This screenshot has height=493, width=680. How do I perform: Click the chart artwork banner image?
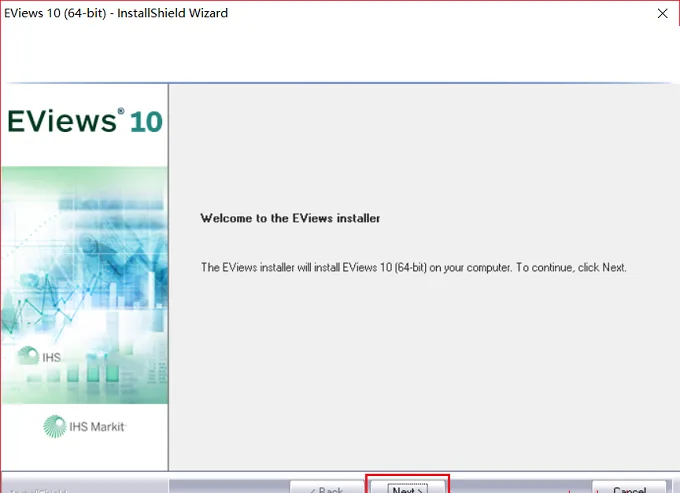point(85,285)
